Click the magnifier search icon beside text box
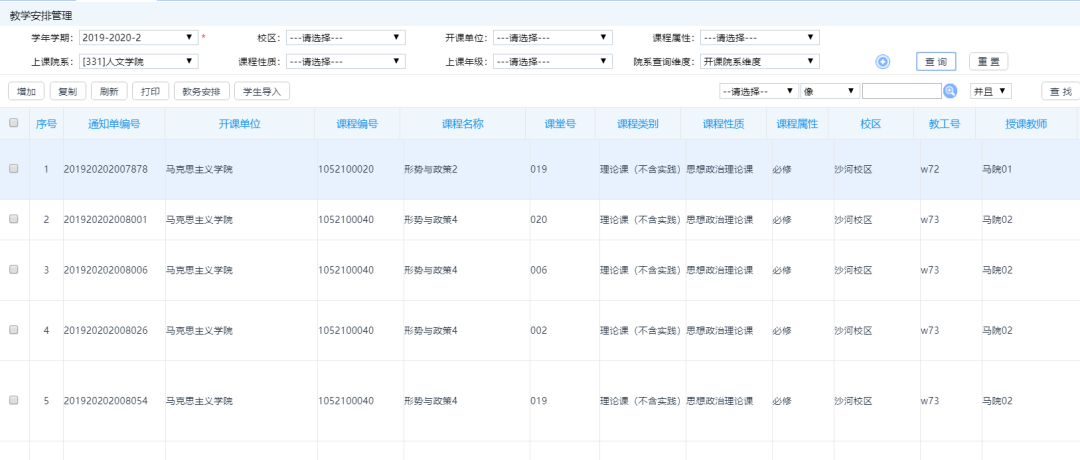 950,91
